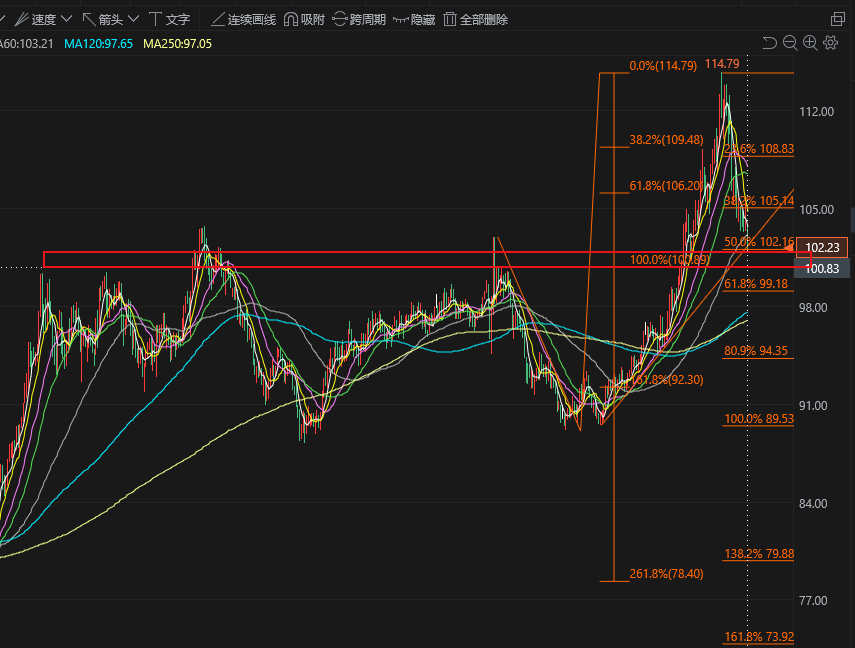
Task: Select the 箭头 arrow drawing tool
Action: (x=102, y=19)
